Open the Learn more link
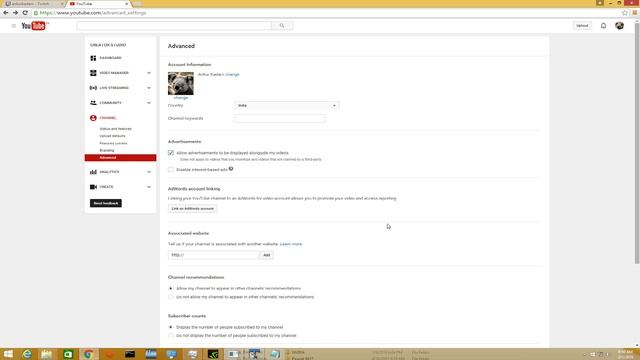Screen dimensions: 640x360 click(291, 244)
